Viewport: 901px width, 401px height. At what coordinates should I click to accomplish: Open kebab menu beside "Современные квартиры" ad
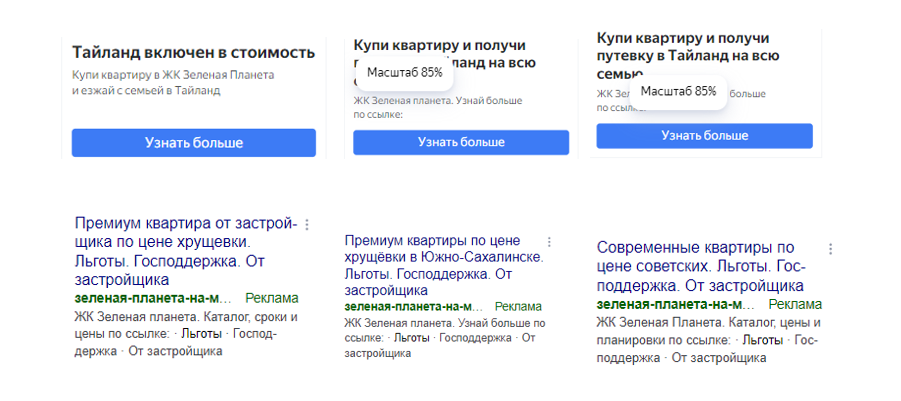(x=830, y=249)
